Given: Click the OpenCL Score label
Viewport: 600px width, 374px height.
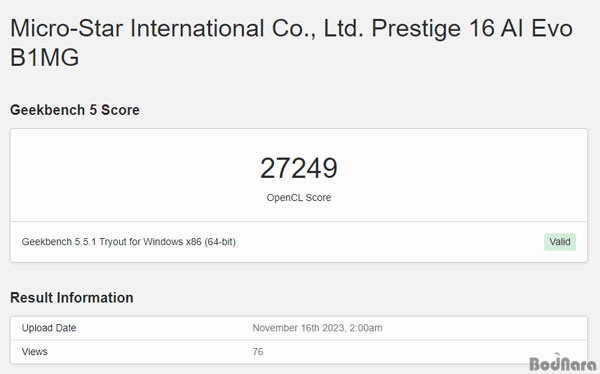Looking at the screenshot, I should point(299,198).
